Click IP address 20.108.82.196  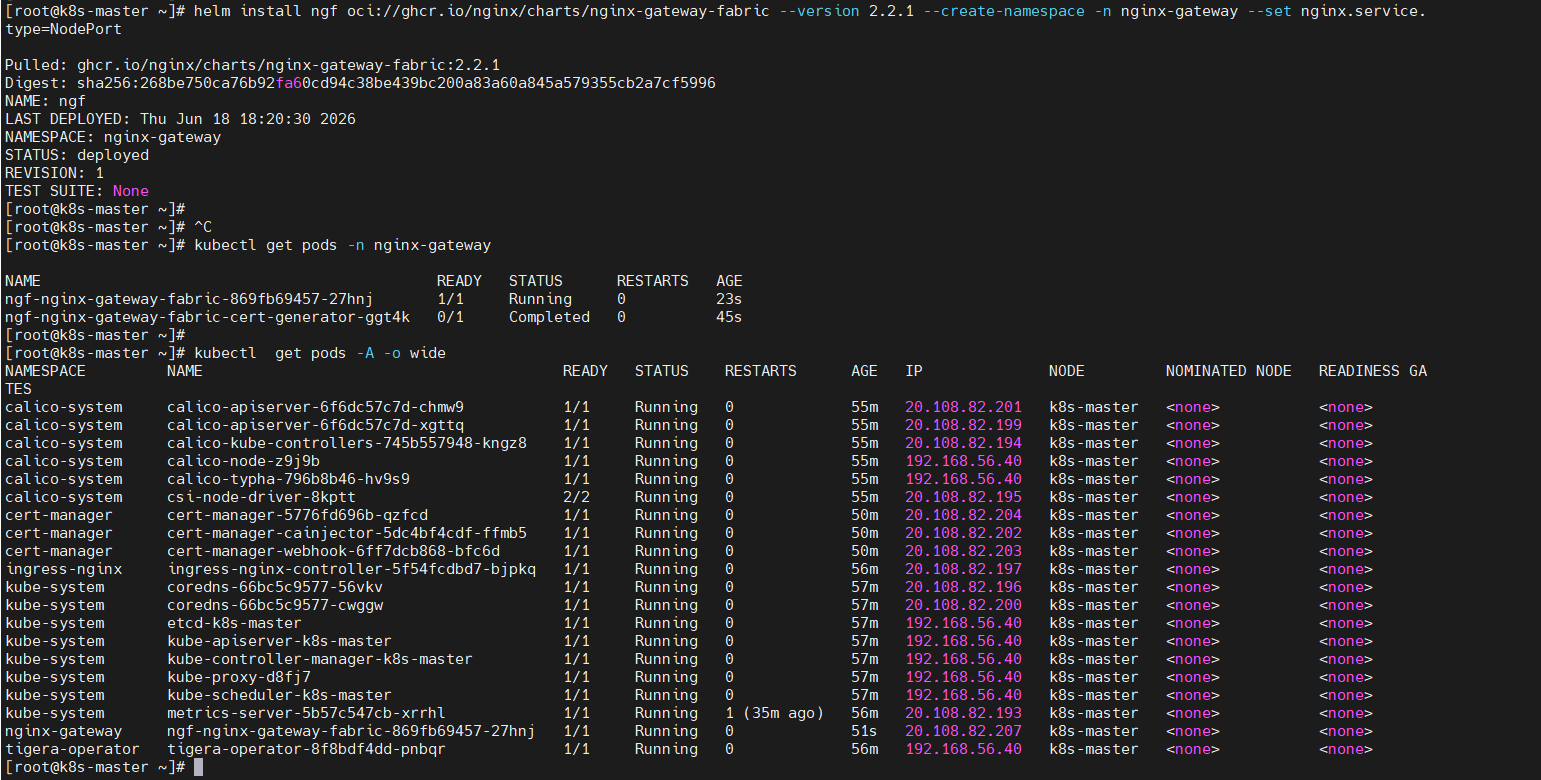(963, 587)
